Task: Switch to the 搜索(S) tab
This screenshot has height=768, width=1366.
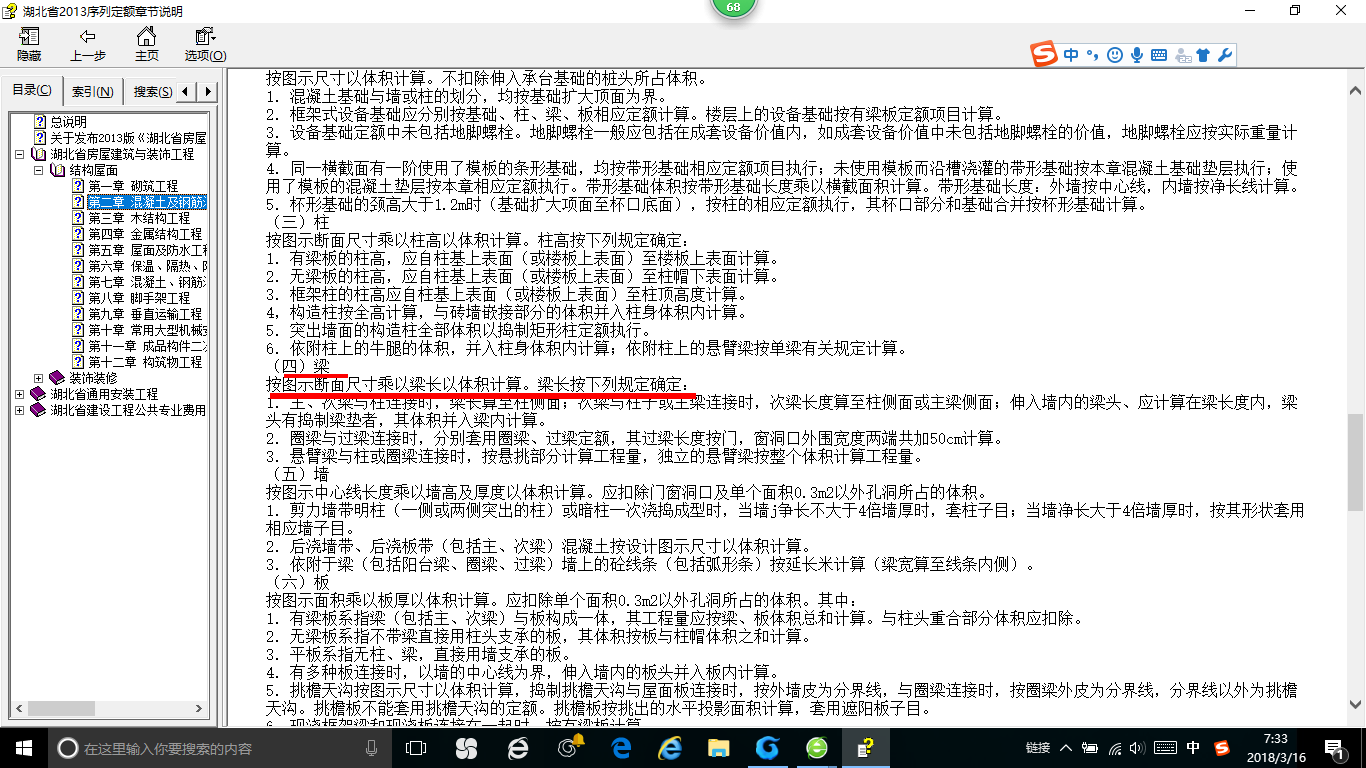Action: [x=151, y=91]
